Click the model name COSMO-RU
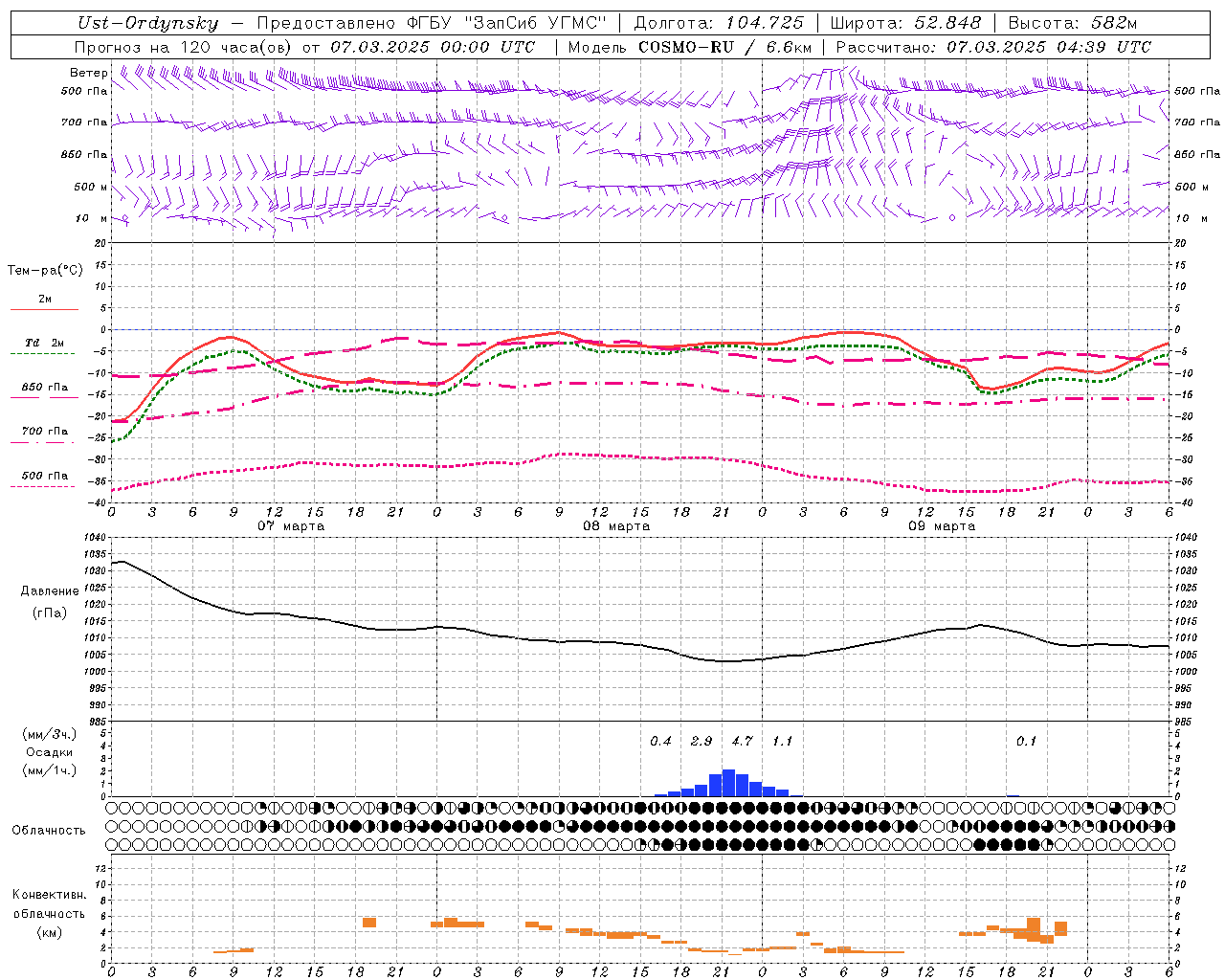 pos(686,46)
